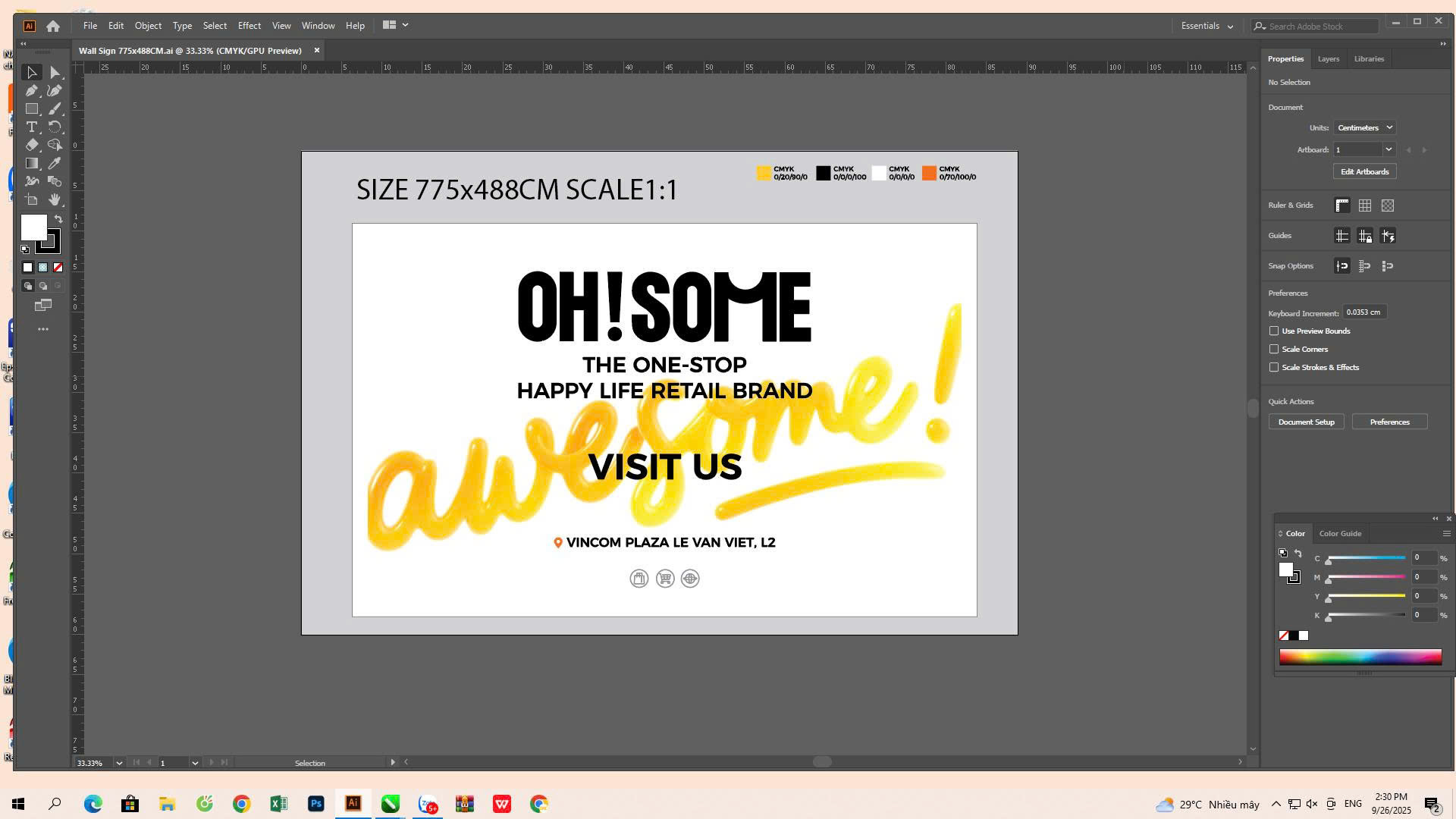Open the Windows Start menu

tap(18, 804)
